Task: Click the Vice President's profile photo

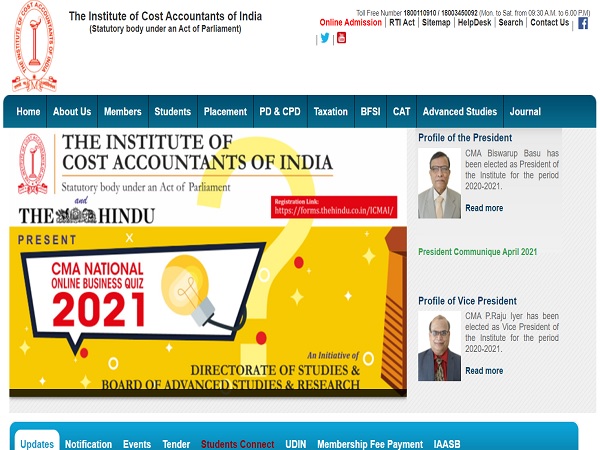Action: coord(439,346)
